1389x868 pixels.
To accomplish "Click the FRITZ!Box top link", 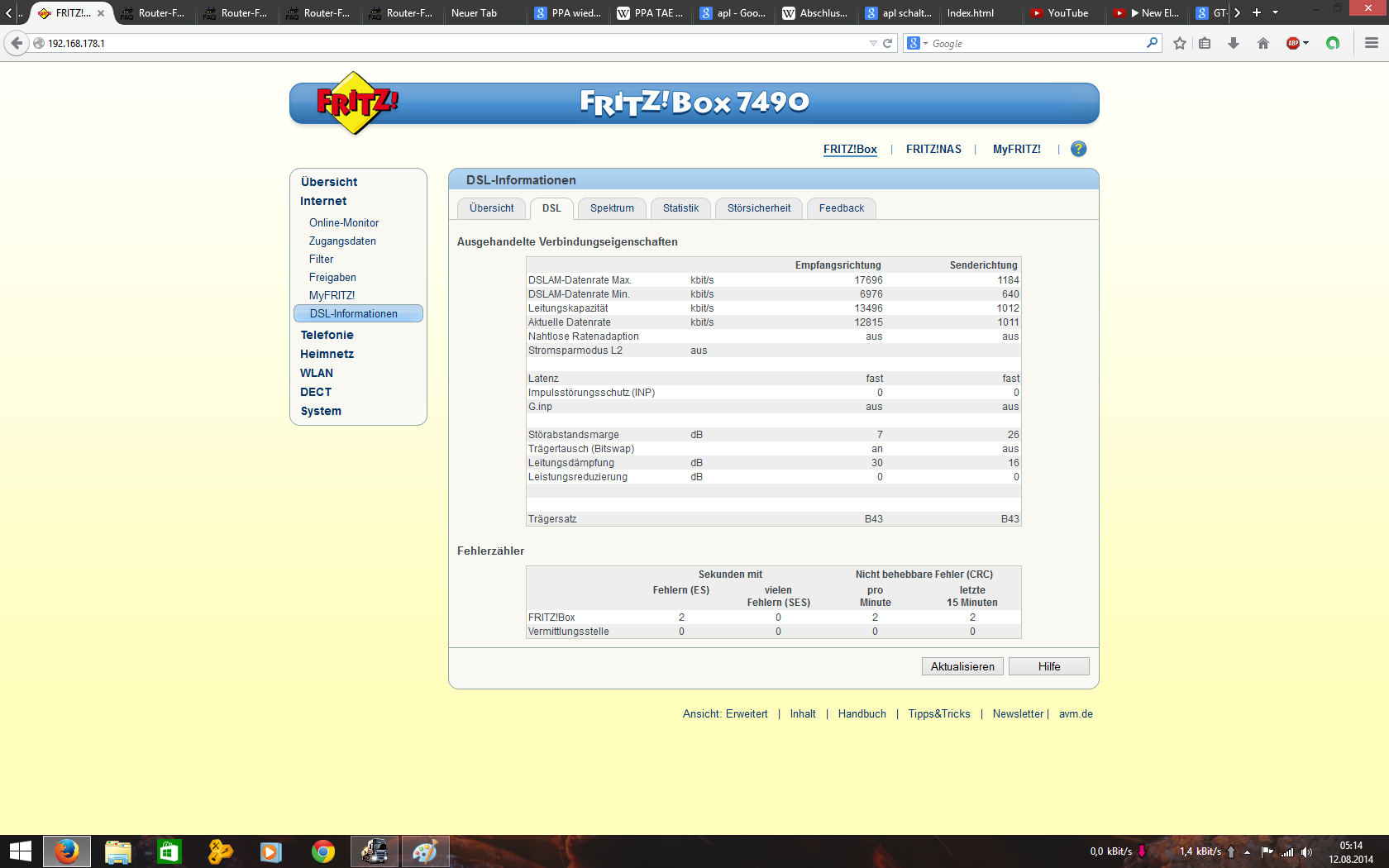I will 850,149.
